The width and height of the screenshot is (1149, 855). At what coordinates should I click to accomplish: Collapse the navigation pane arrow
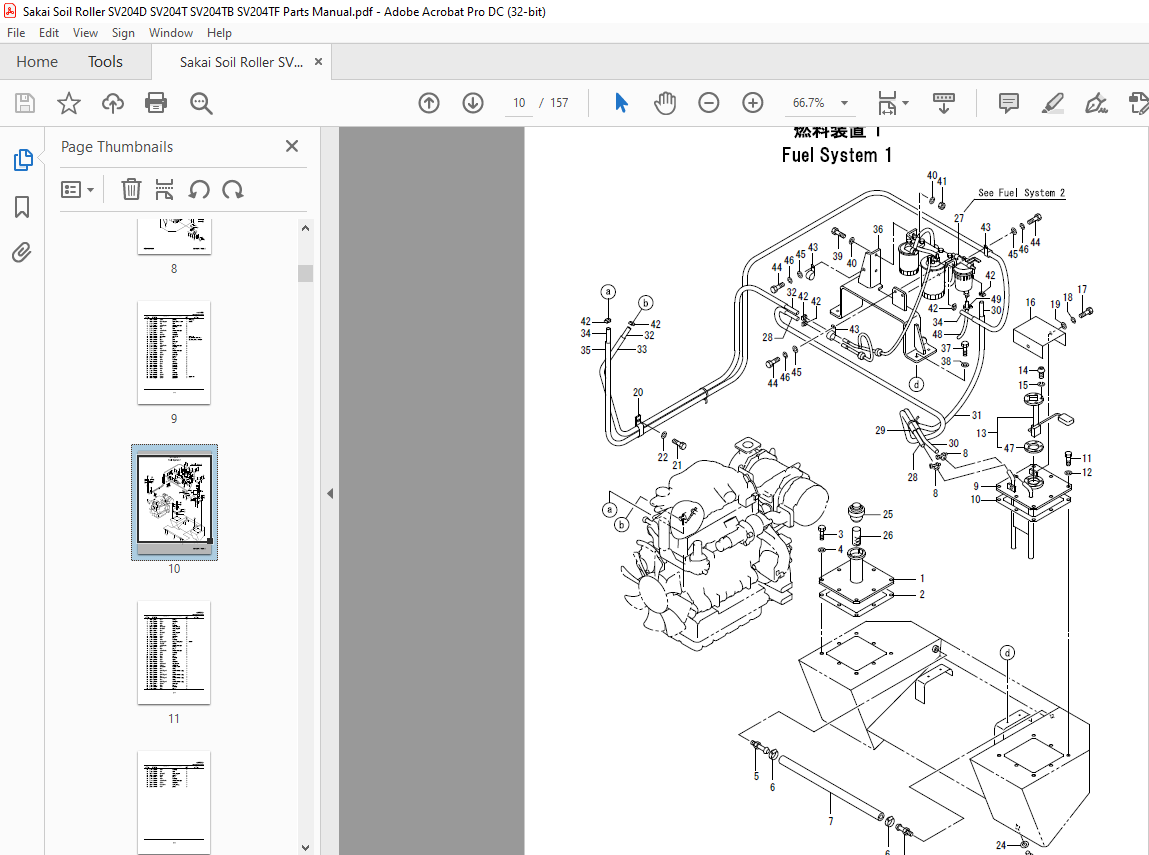pos(330,494)
